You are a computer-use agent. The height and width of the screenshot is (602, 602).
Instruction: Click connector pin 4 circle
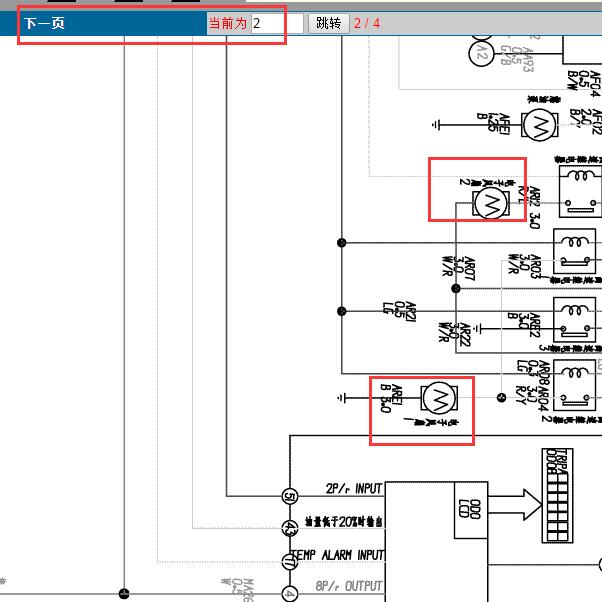290,593
